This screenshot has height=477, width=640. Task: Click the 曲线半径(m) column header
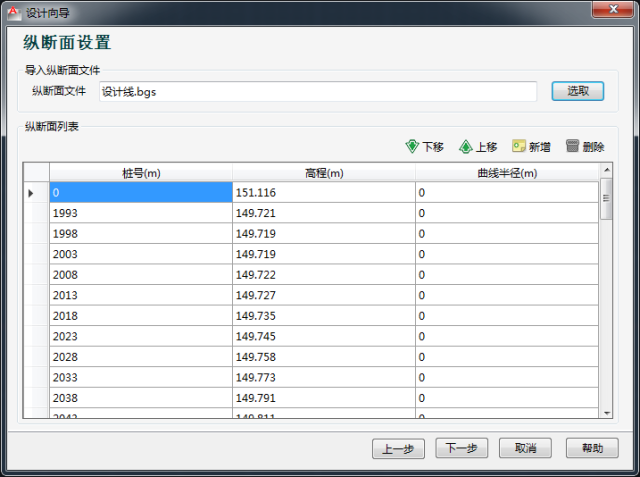click(506, 173)
